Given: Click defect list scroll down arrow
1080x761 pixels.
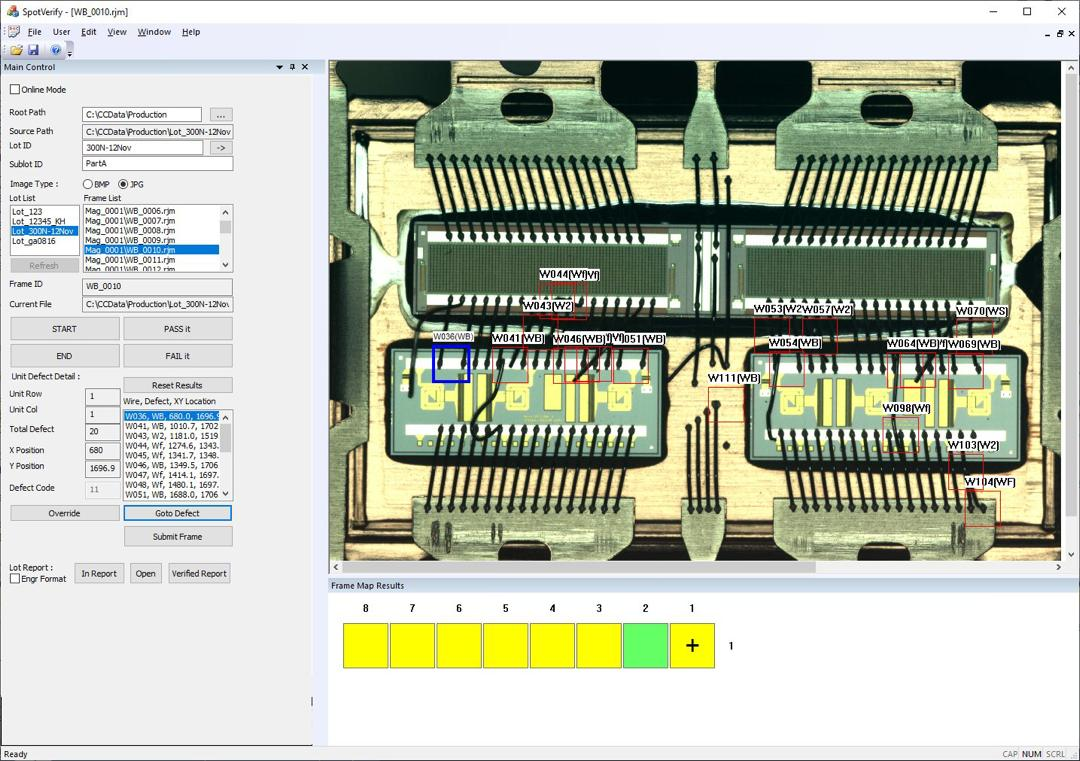Looking at the screenshot, I should point(226,494).
